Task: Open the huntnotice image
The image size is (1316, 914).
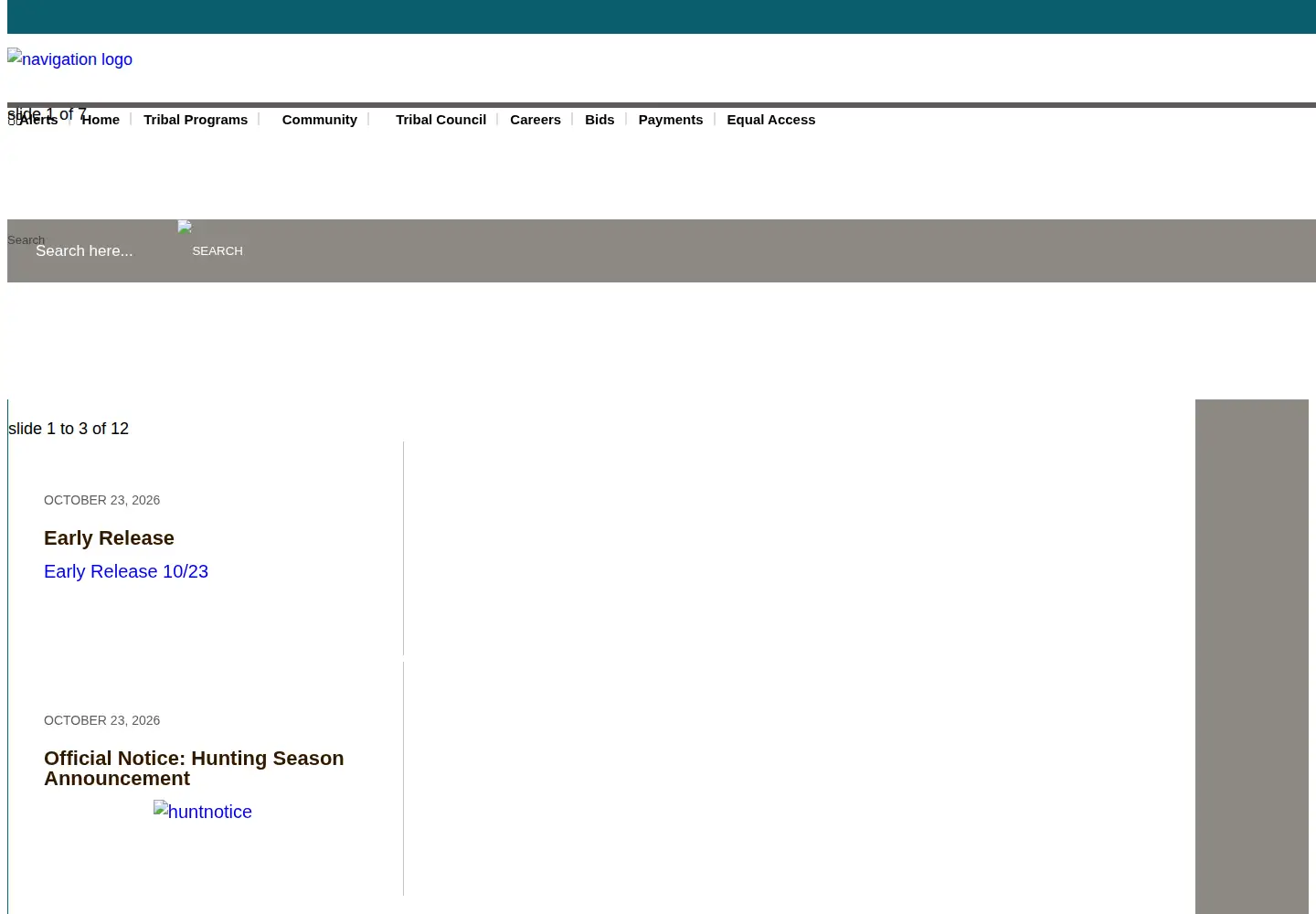Action: 203,812
